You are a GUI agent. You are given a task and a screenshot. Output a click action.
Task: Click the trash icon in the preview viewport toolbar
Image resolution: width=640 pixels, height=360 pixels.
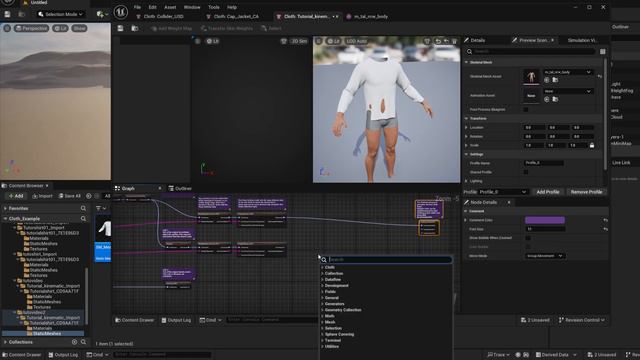[454, 41]
